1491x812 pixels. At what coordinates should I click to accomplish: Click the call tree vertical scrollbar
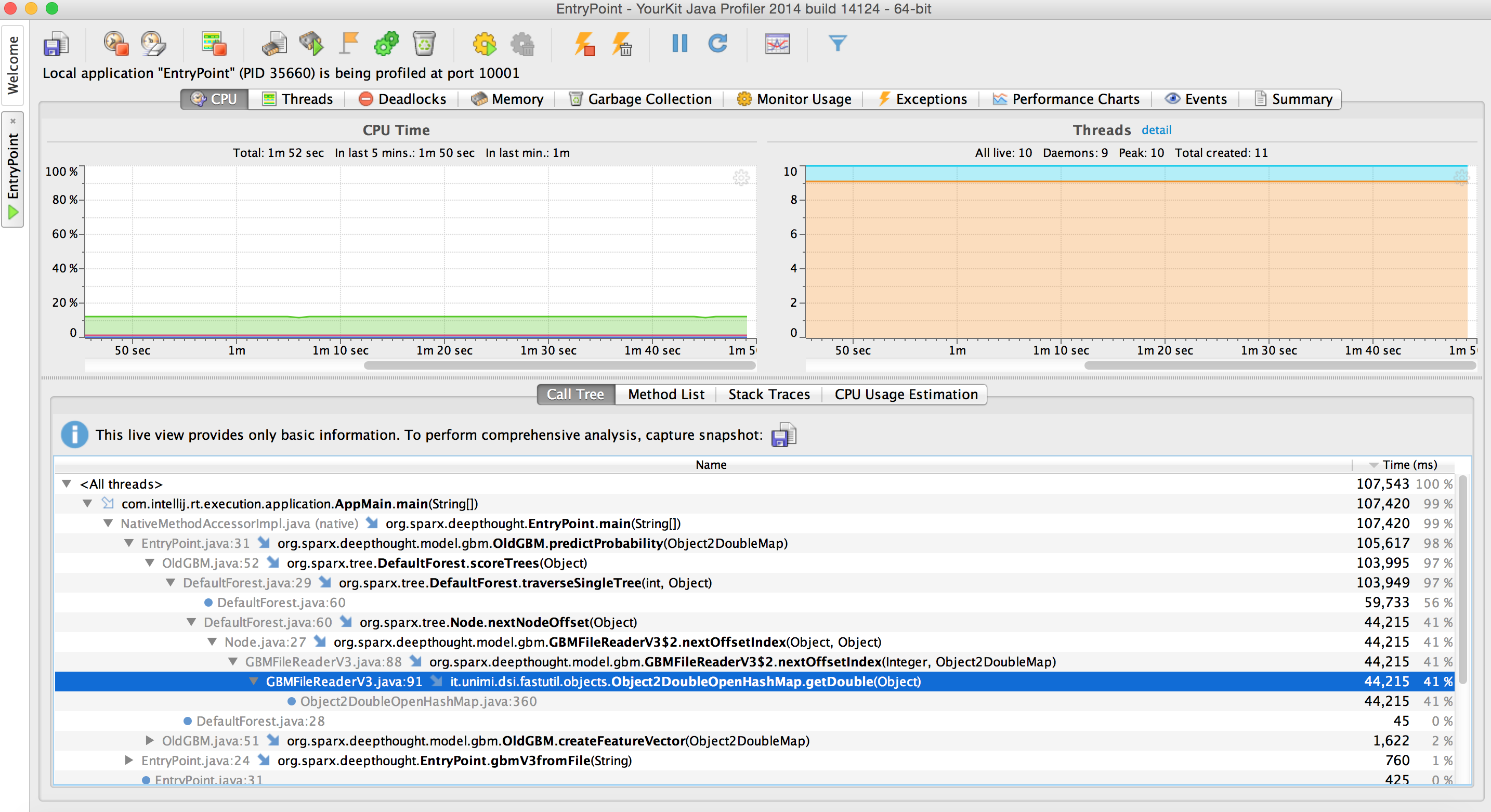pos(1462,579)
